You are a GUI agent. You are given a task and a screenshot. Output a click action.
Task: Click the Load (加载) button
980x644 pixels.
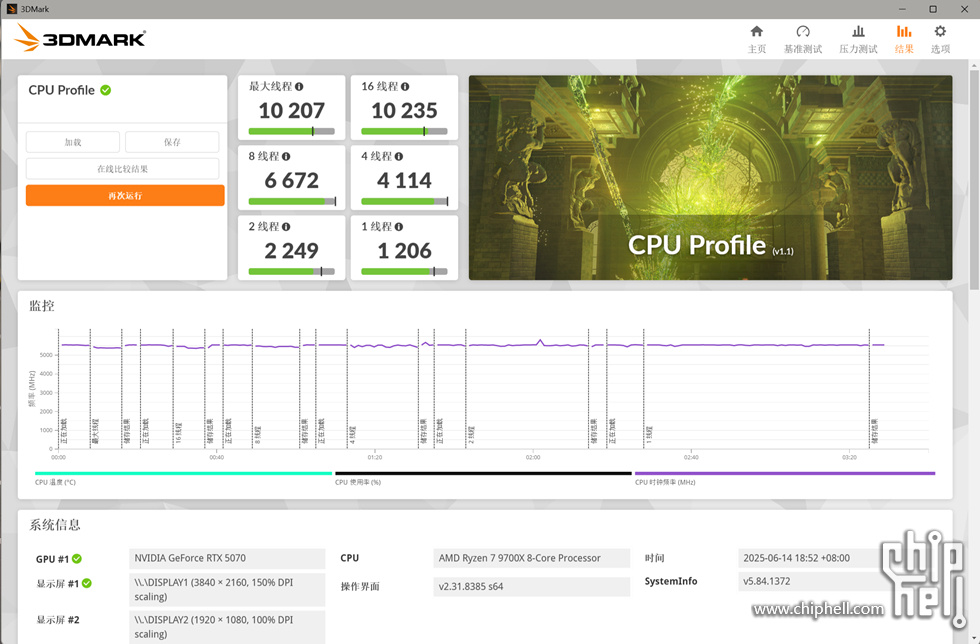pos(72,142)
